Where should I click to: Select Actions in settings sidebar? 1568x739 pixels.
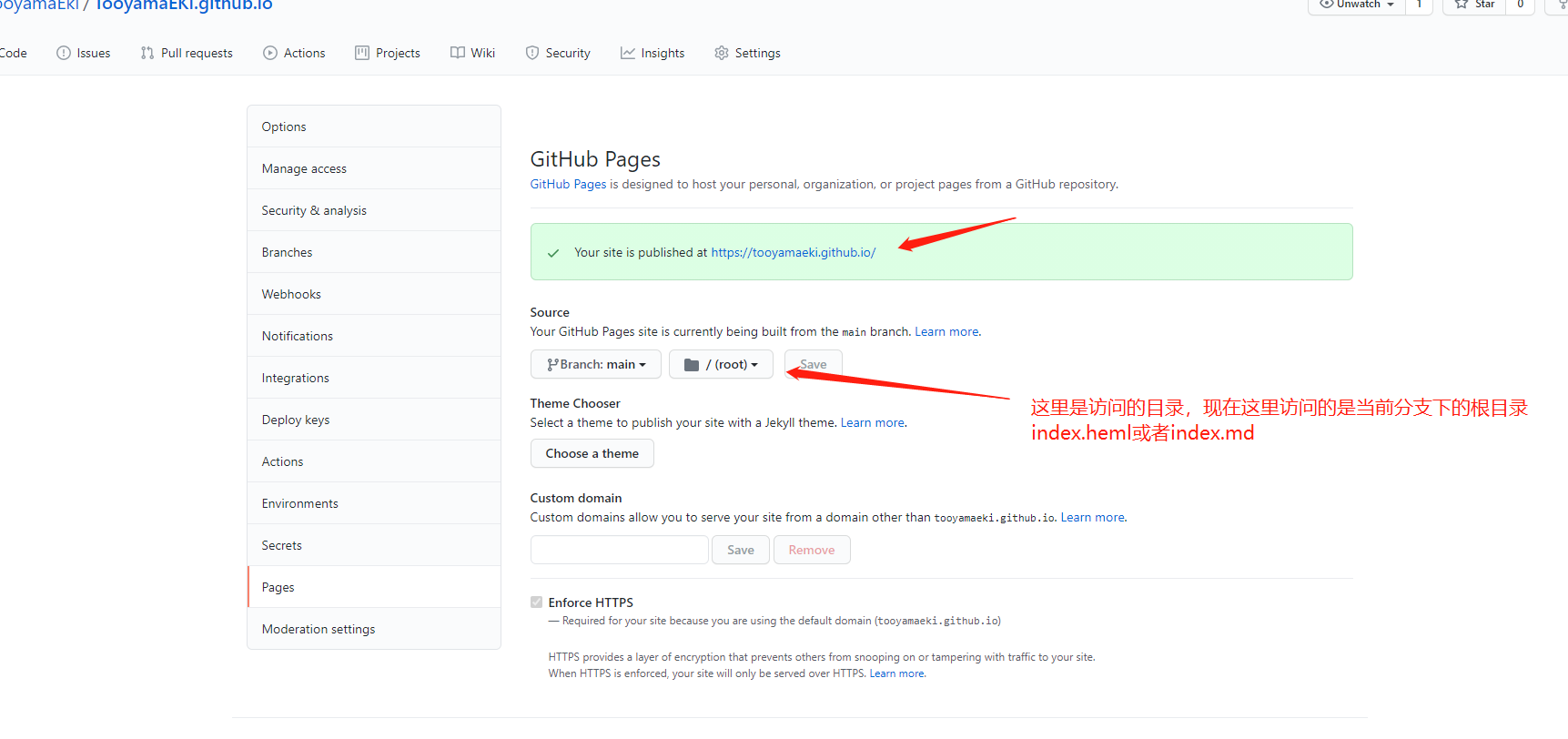coord(374,461)
